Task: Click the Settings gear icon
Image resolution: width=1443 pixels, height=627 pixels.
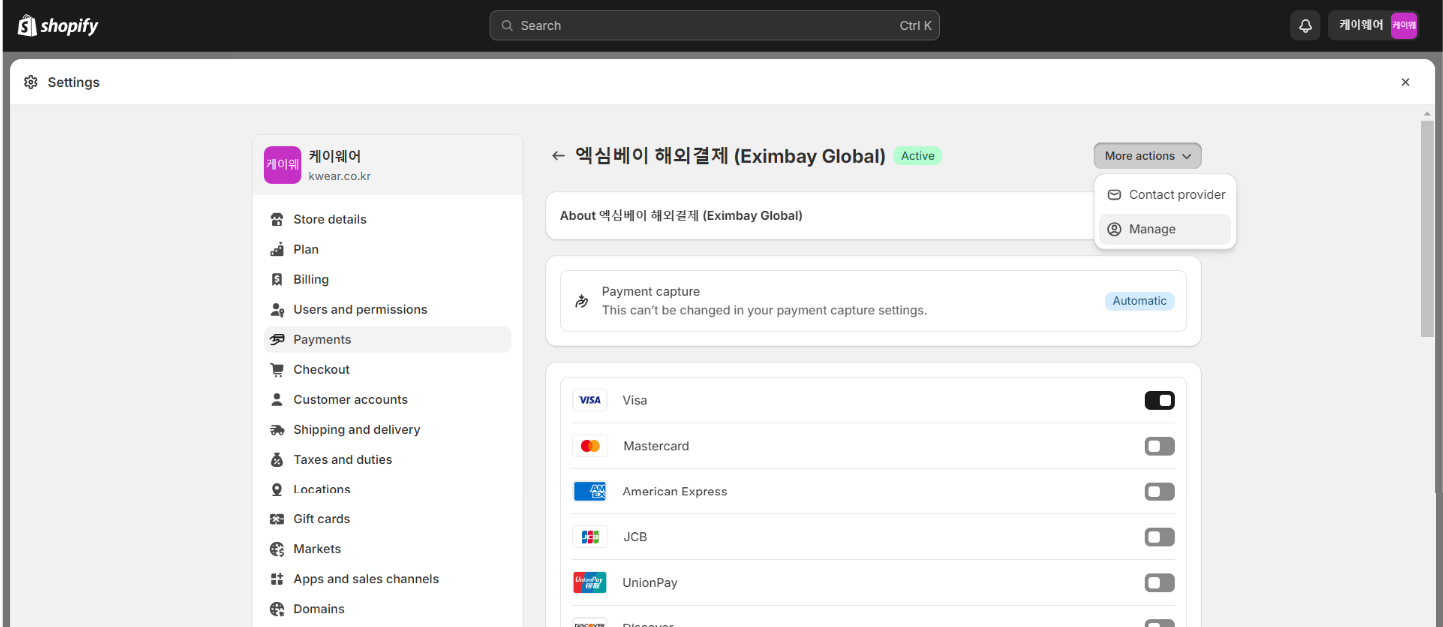Action: 31,82
